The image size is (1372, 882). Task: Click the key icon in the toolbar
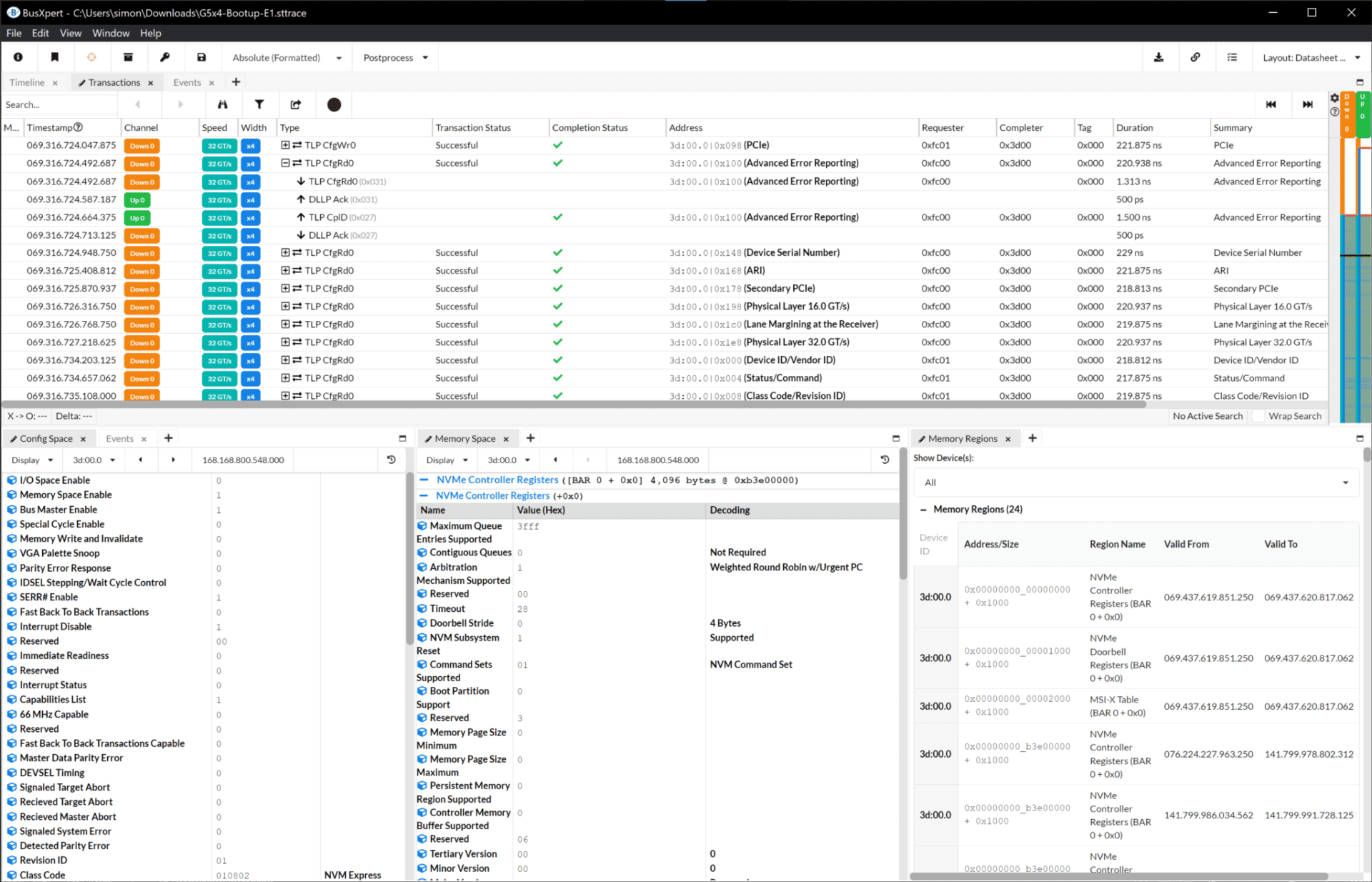(165, 57)
